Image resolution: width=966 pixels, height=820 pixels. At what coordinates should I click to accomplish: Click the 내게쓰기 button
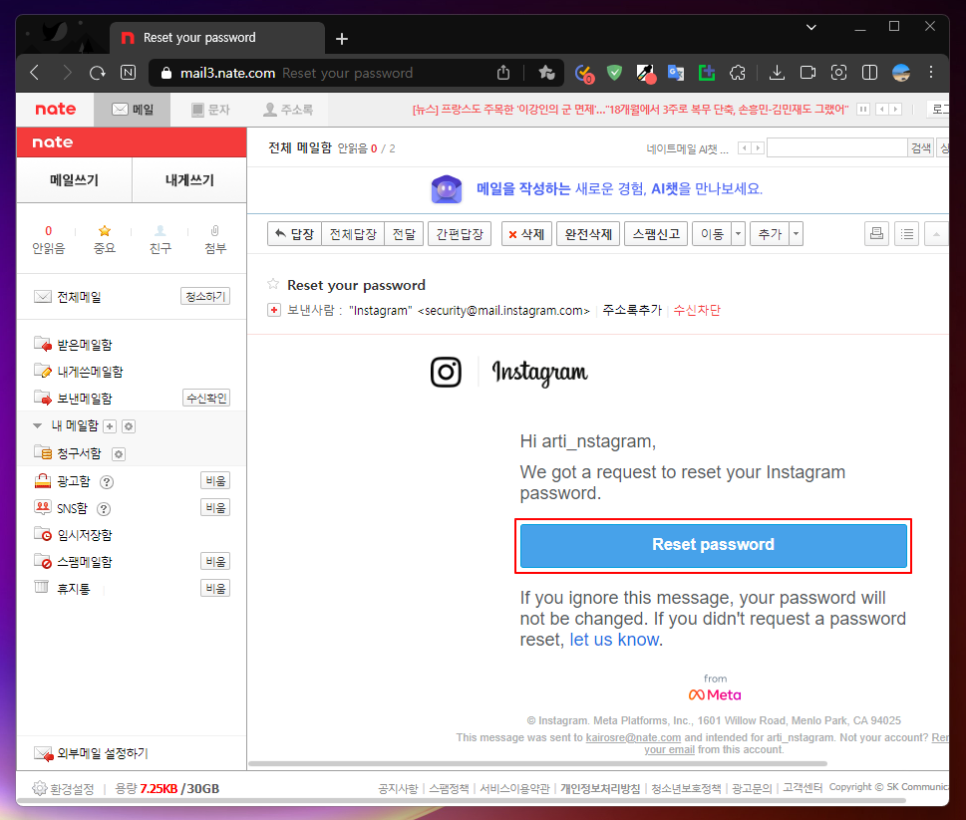coord(189,181)
